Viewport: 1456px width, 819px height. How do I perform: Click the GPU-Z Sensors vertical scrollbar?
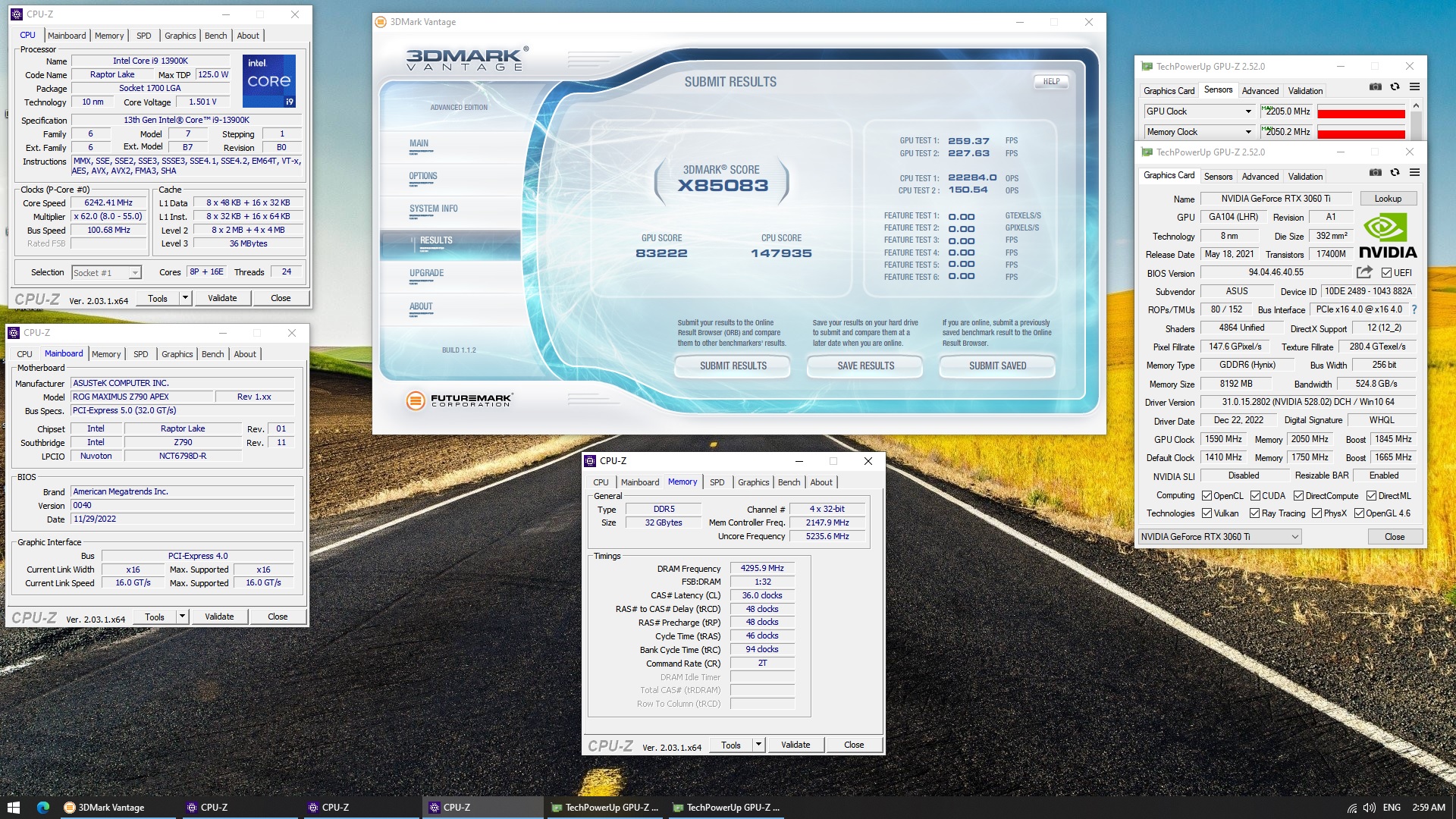click(x=1416, y=121)
